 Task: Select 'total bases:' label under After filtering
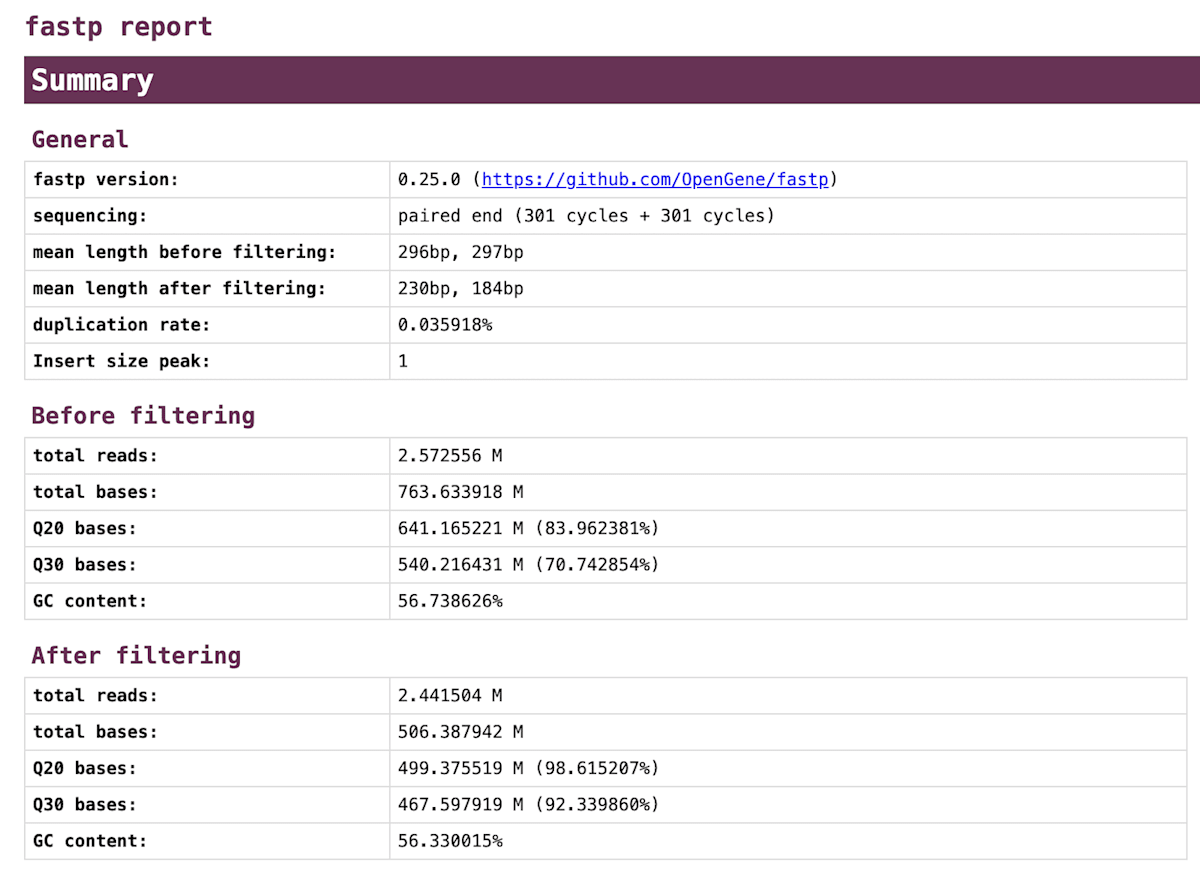[95, 732]
